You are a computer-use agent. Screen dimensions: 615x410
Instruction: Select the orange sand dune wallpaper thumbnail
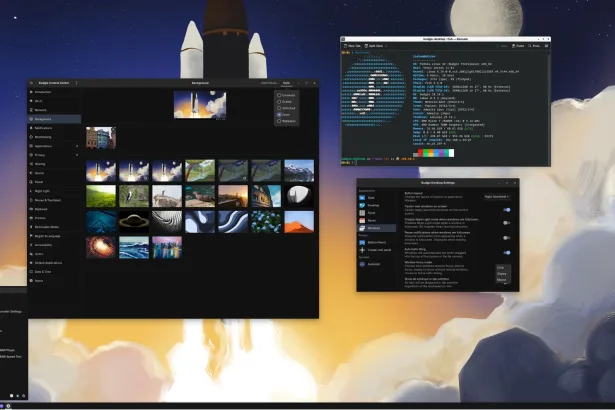point(299,221)
